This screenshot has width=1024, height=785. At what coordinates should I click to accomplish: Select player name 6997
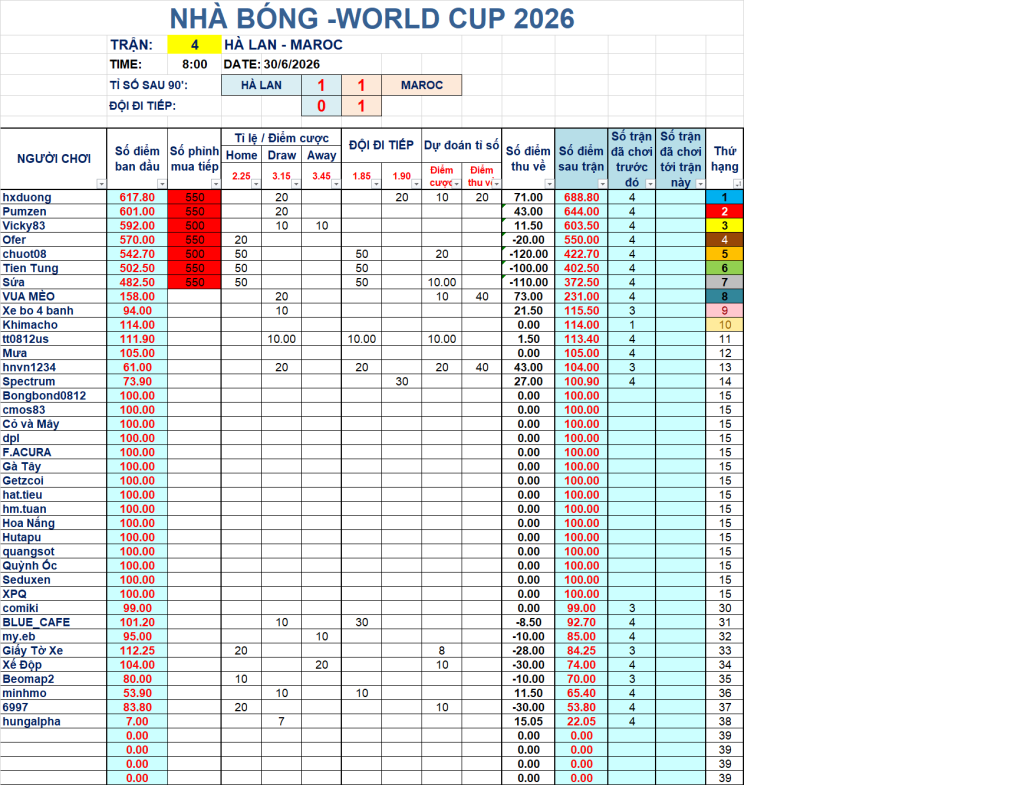click(x=15, y=708)
